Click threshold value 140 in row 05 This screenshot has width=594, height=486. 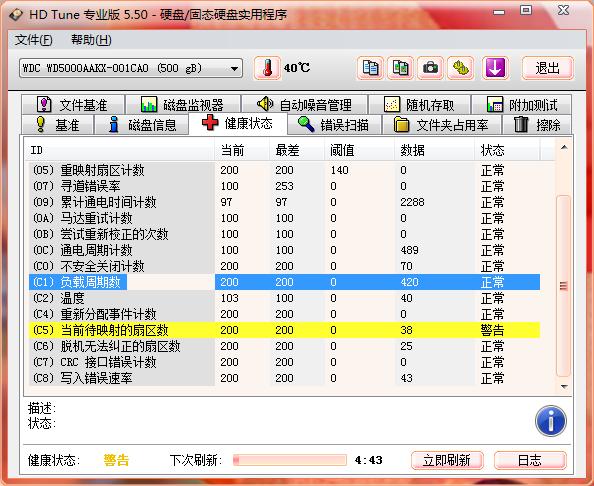339,170
